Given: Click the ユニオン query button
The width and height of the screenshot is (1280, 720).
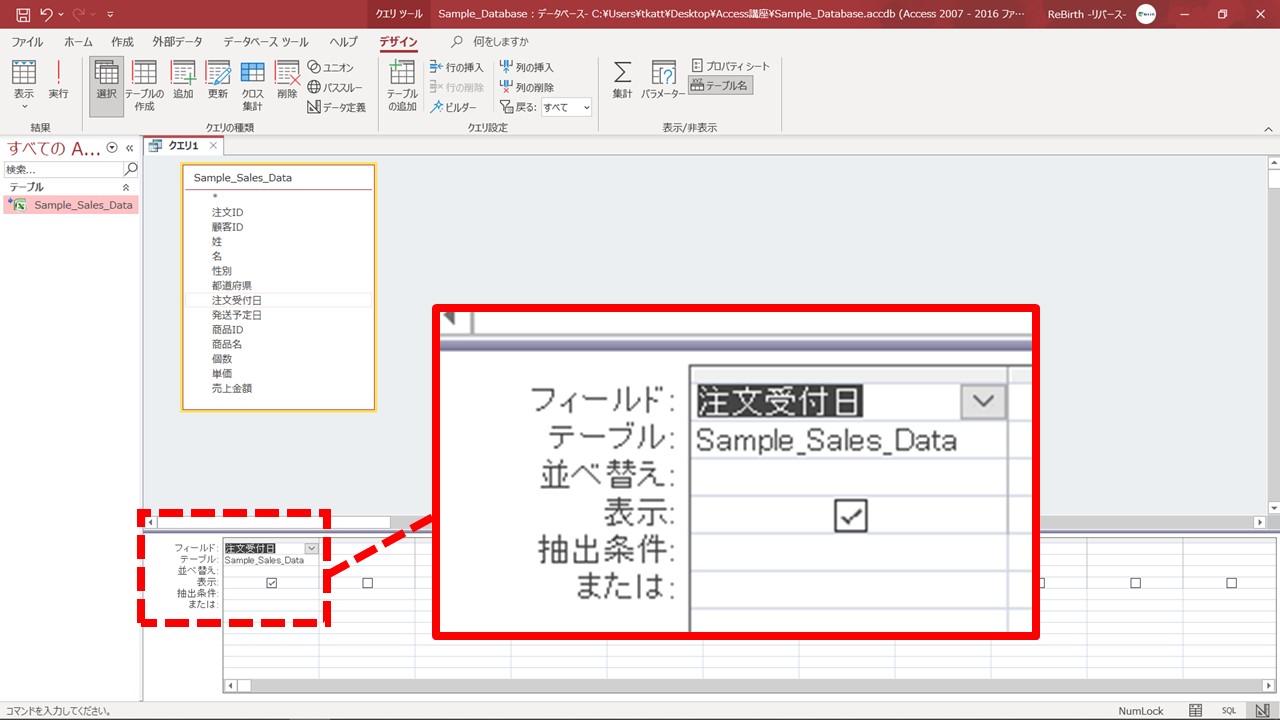Looking at the screenshot, I should (x=331, y=67).
